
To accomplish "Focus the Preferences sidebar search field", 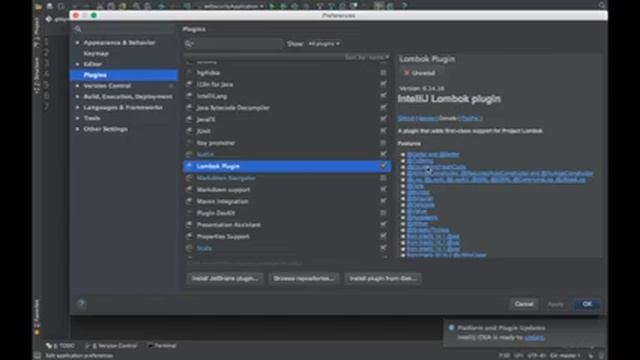I will coord(124,29).
